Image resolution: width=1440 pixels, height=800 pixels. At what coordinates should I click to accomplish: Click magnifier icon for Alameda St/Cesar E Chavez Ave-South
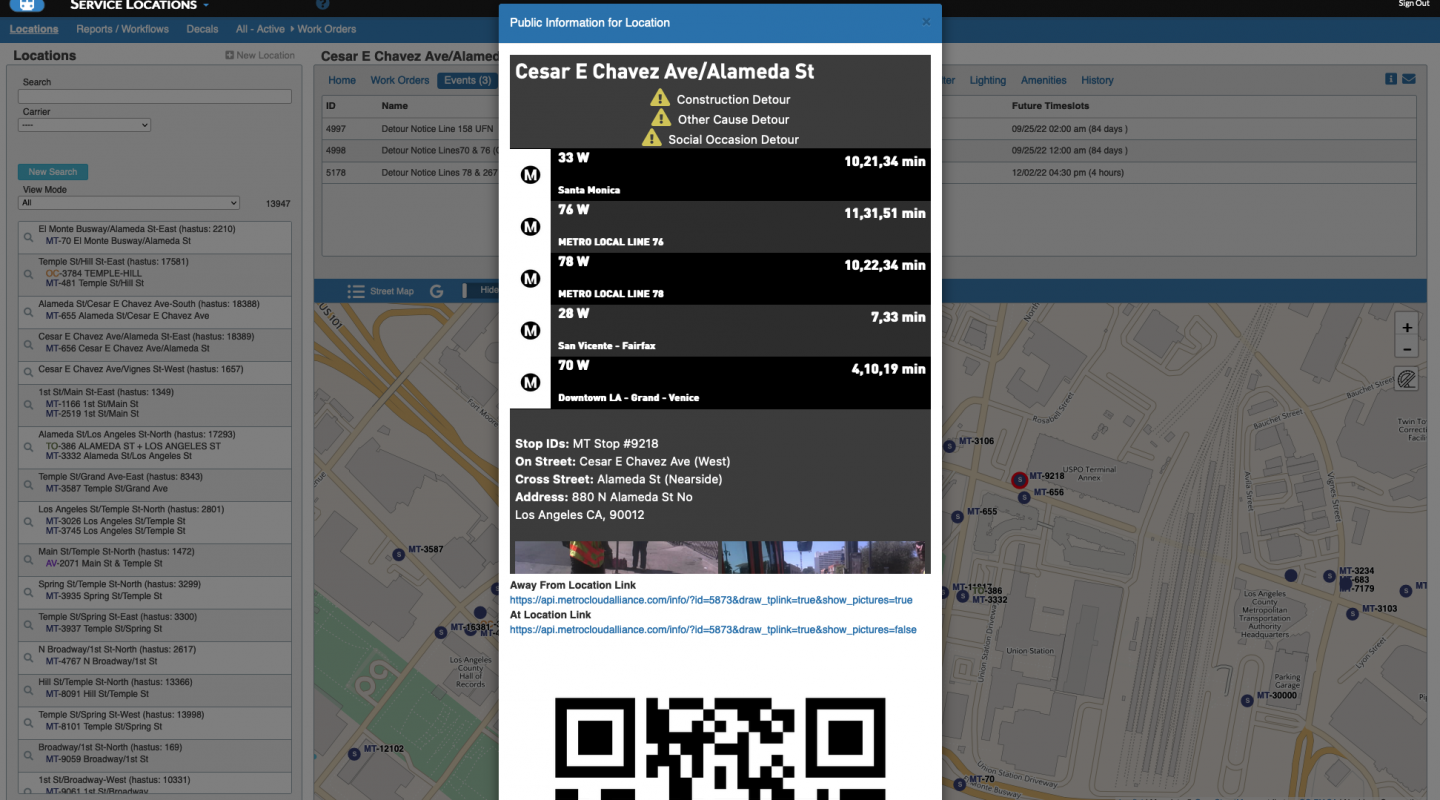tap(28, 312)
